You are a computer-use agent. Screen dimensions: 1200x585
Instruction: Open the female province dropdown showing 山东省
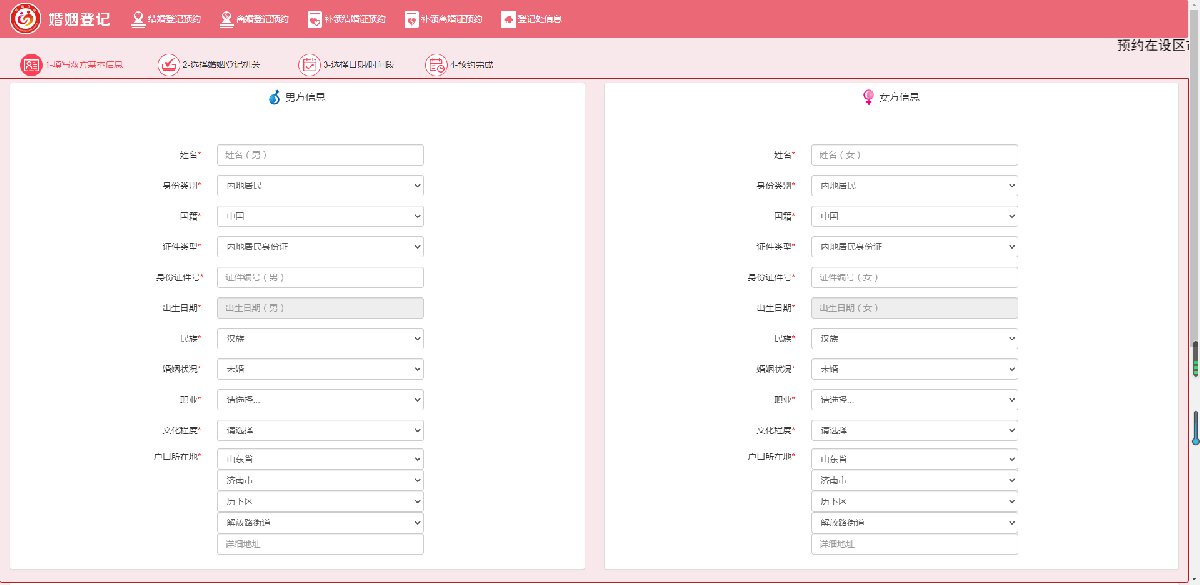(914, 459)
